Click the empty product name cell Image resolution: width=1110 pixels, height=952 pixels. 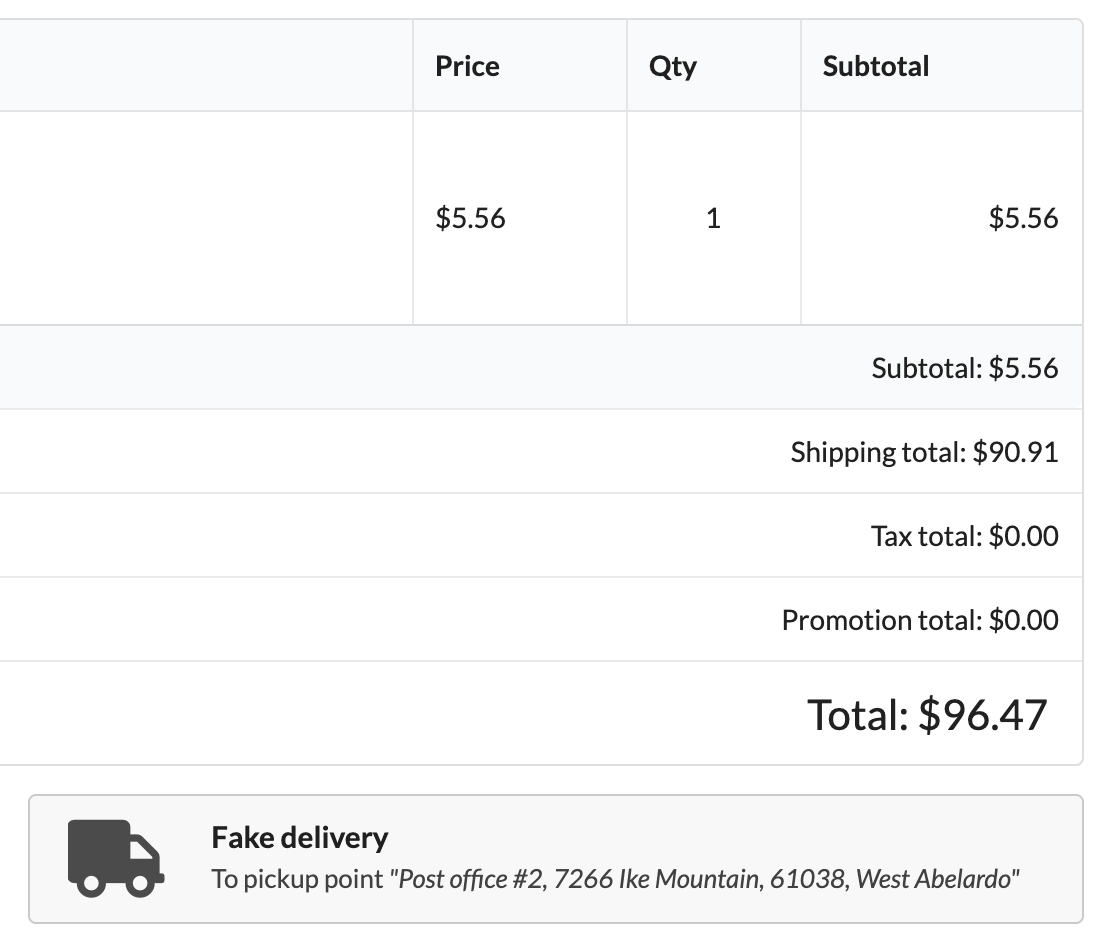pos(200,218)
